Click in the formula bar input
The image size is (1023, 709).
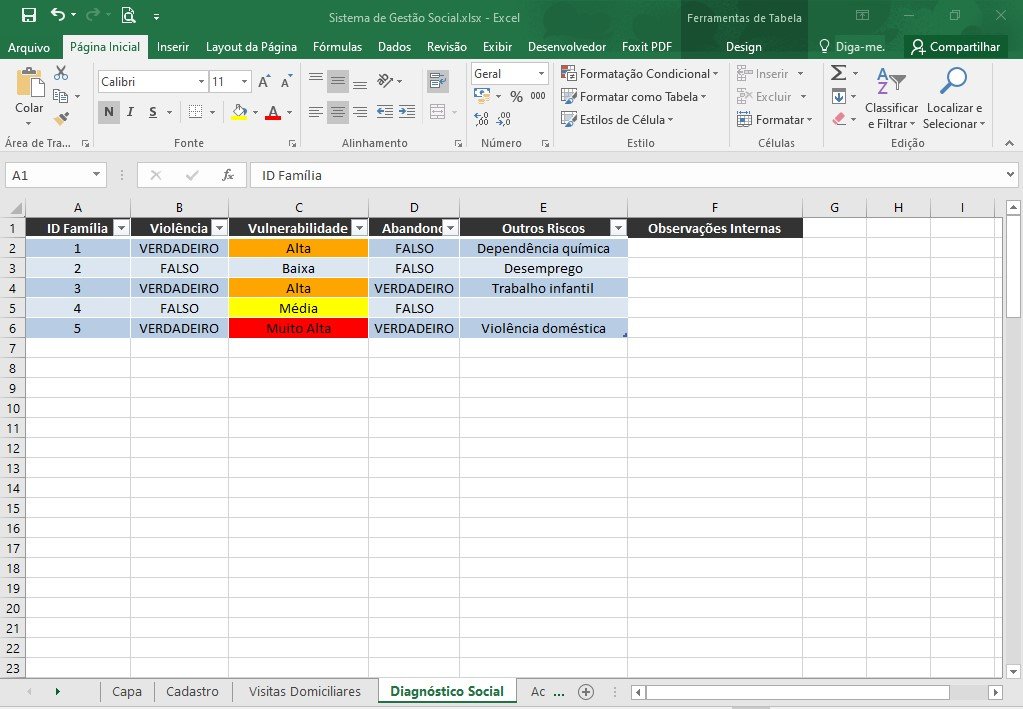(x=626, y=175)
